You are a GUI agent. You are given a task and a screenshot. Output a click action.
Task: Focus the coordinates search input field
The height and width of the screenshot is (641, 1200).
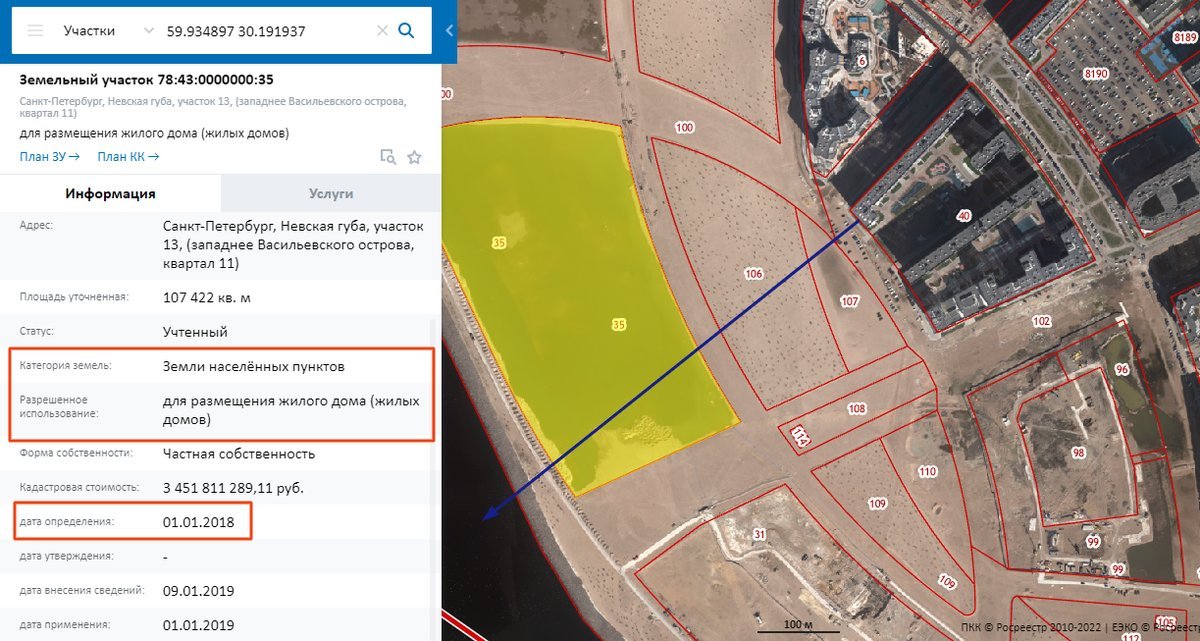click(265, 31)
